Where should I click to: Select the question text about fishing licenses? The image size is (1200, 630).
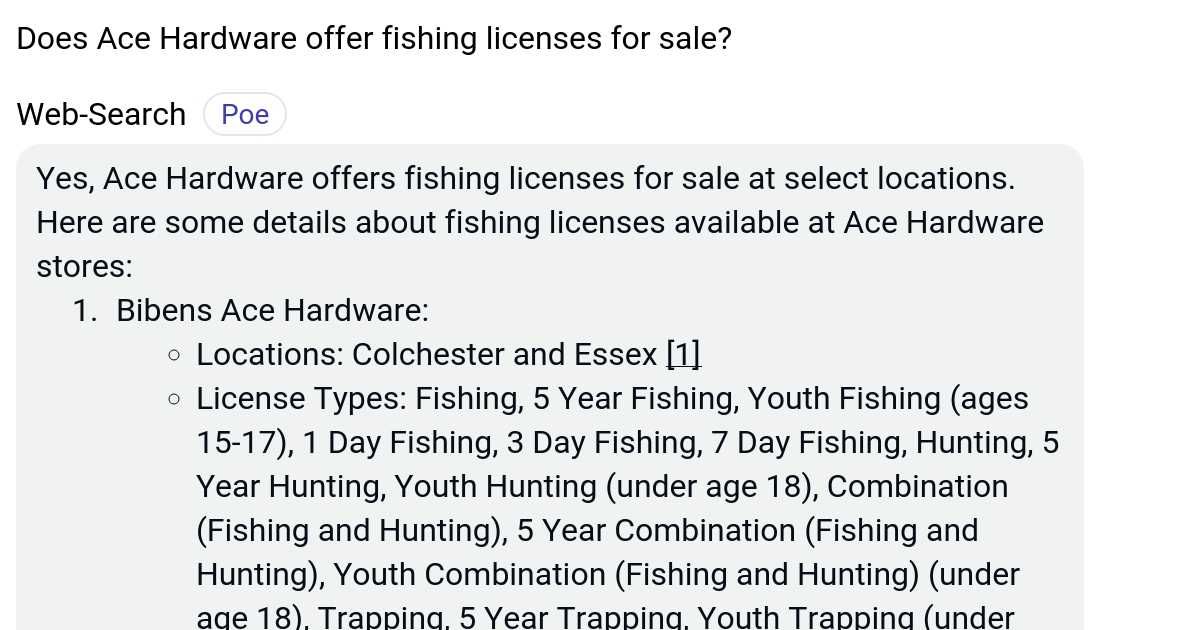coord(372,38)
